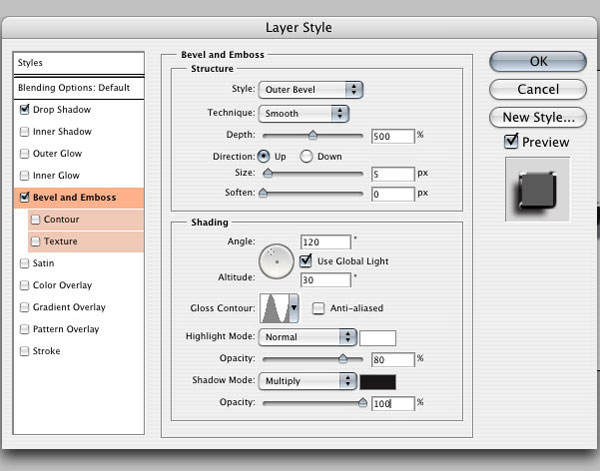Select the Down direction radio button
Screen dimensions: 600x471
coord(308,156)
